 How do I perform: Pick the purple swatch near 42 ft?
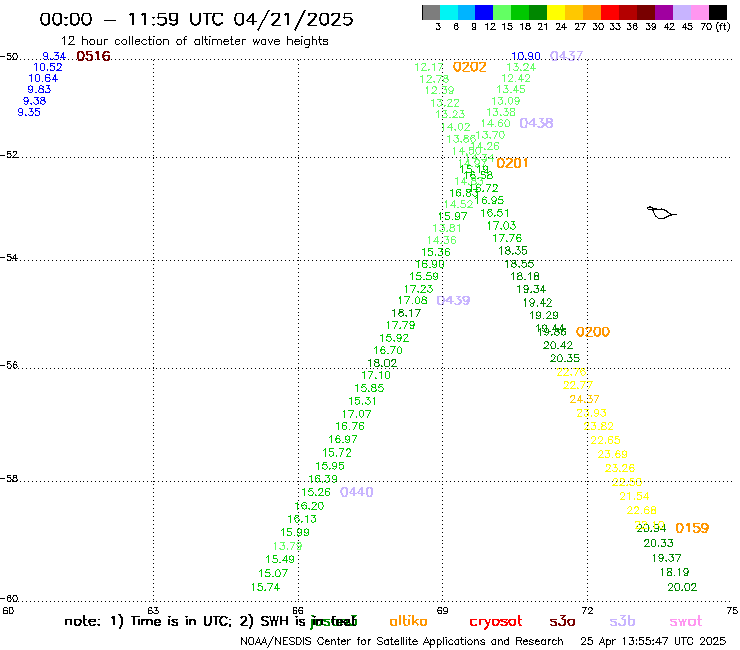(664, 12)
